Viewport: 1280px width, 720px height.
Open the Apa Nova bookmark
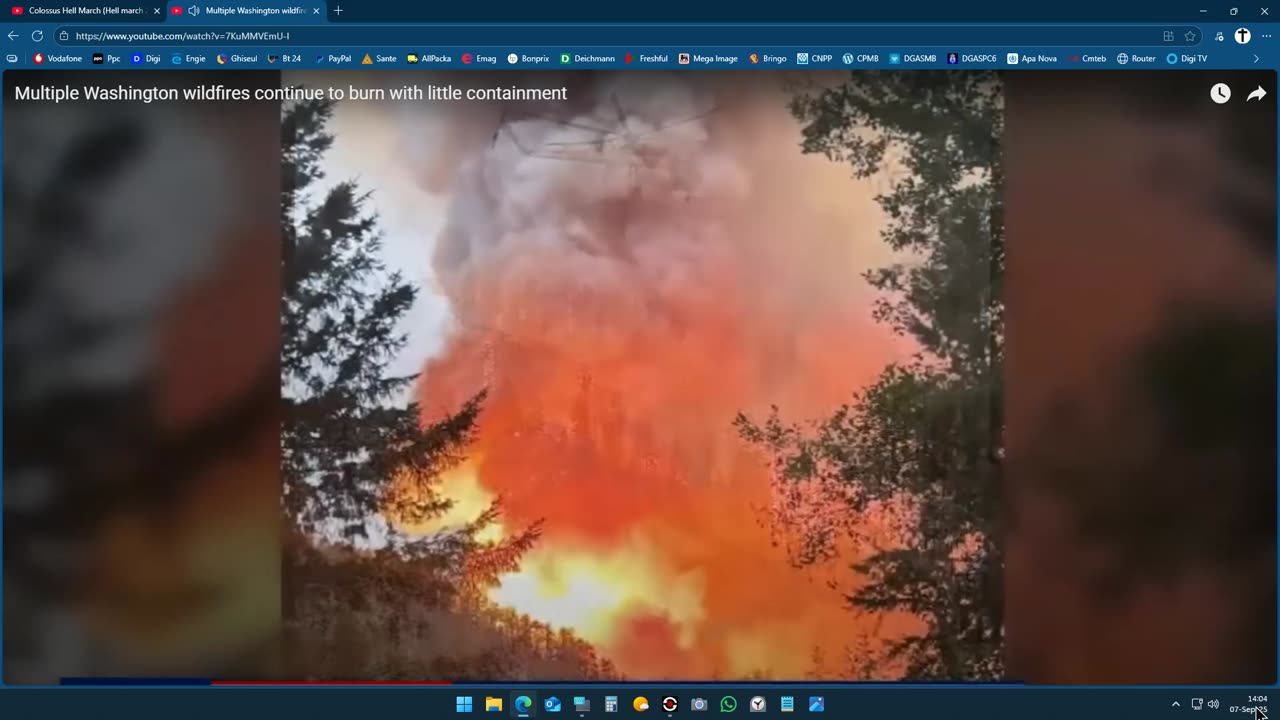coord(1032,59)
